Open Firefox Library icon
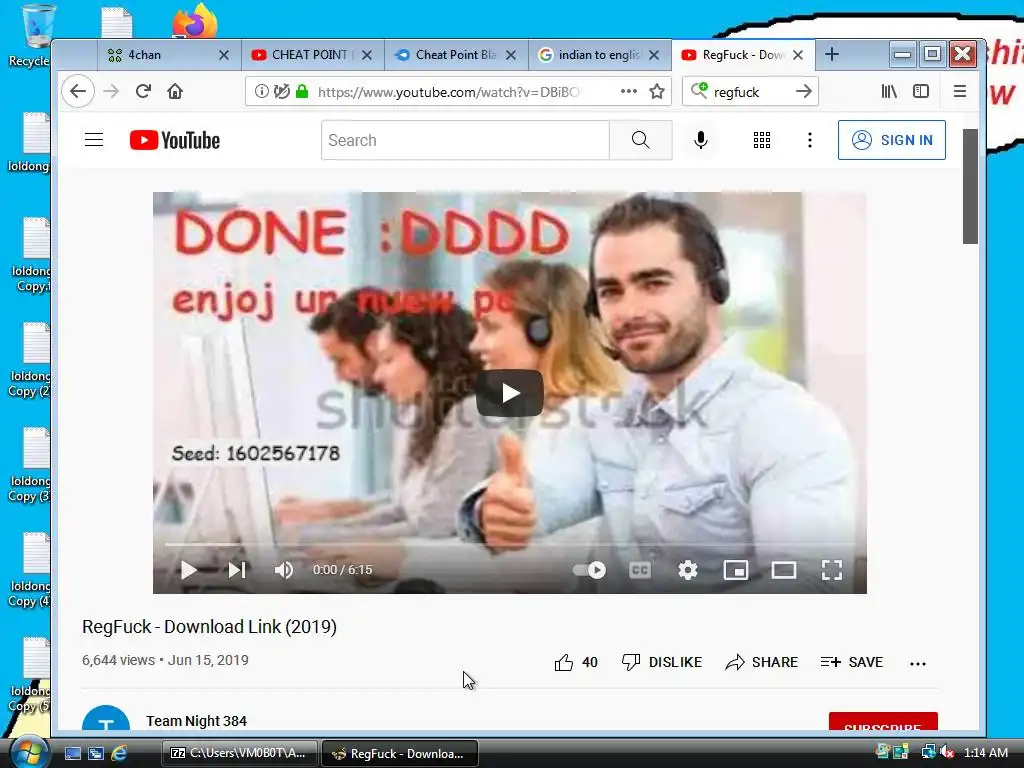 tap(889, 91)
